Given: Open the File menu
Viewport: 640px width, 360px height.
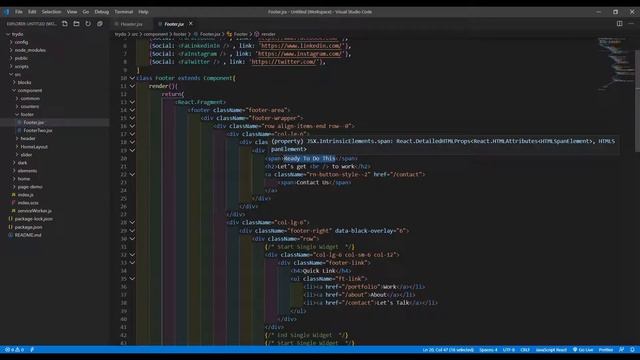Looking at the screenshot, I should pyautogui.click(x=19, y=12).
